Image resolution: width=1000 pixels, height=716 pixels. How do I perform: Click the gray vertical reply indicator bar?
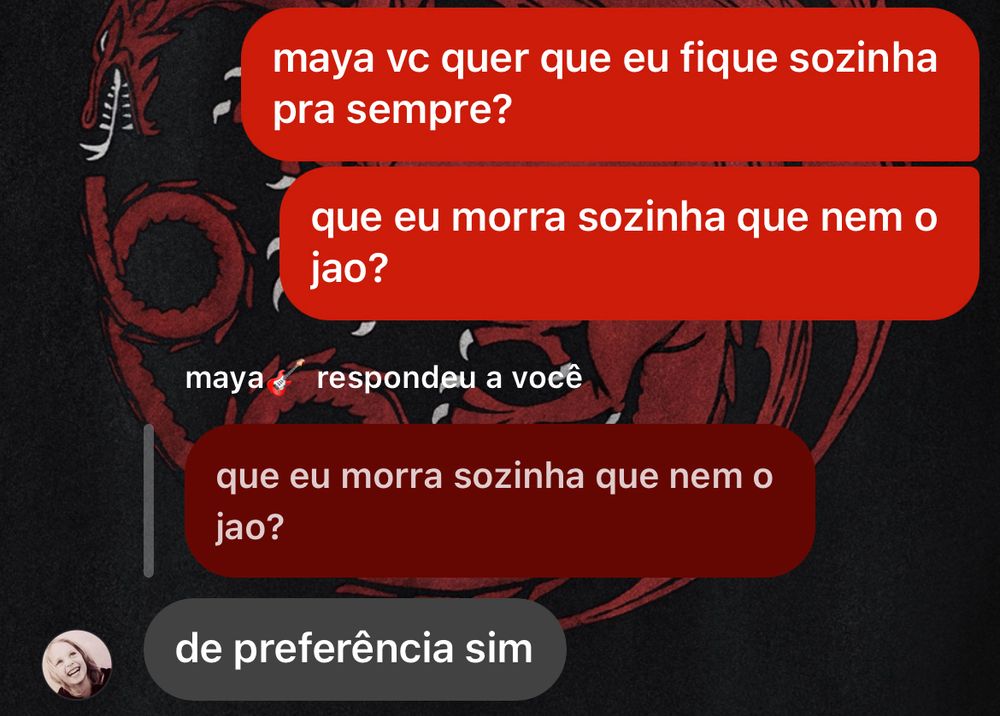(x=149, y=501)
